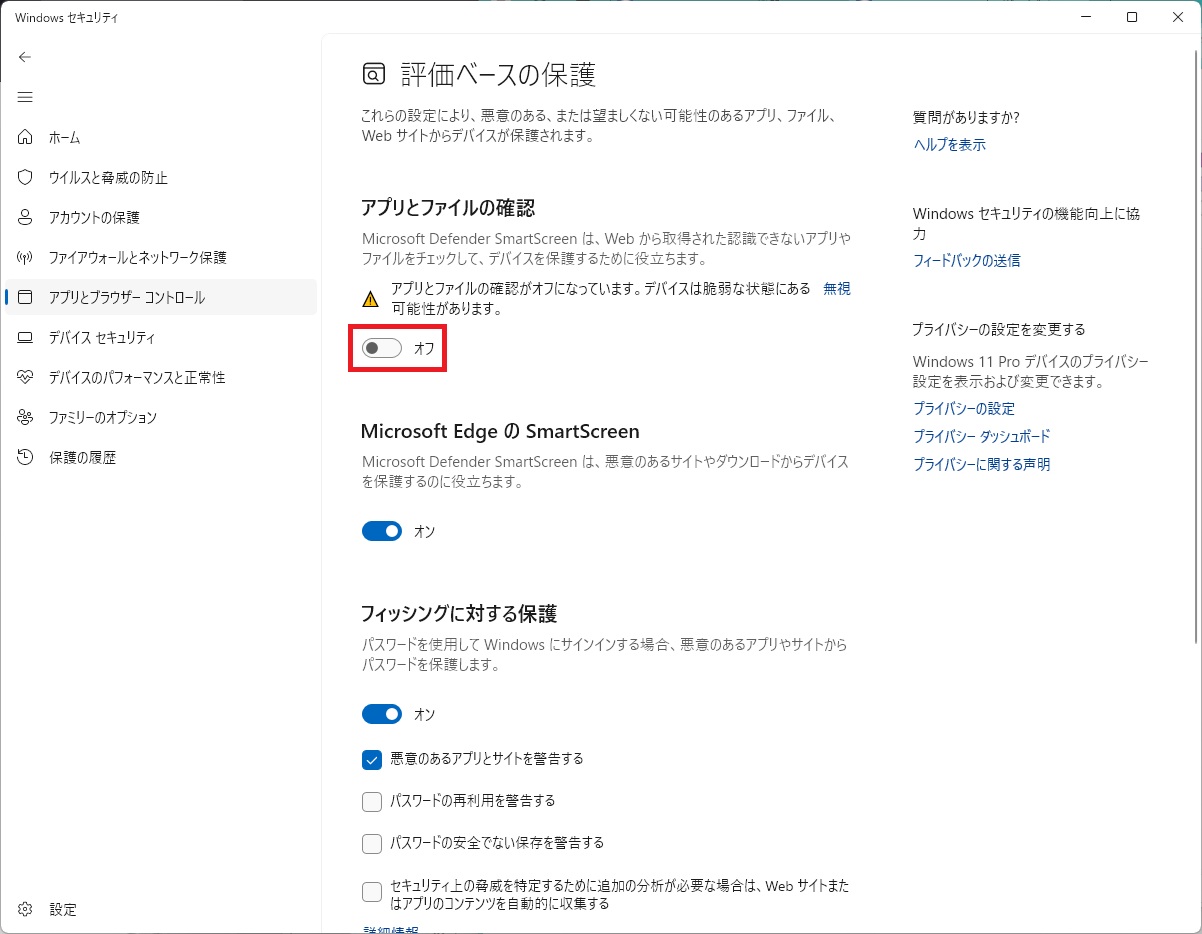Viewport: 1202px width, 934px height.
Task: Click the 無視 dismiss link
Action: point(836,288)
